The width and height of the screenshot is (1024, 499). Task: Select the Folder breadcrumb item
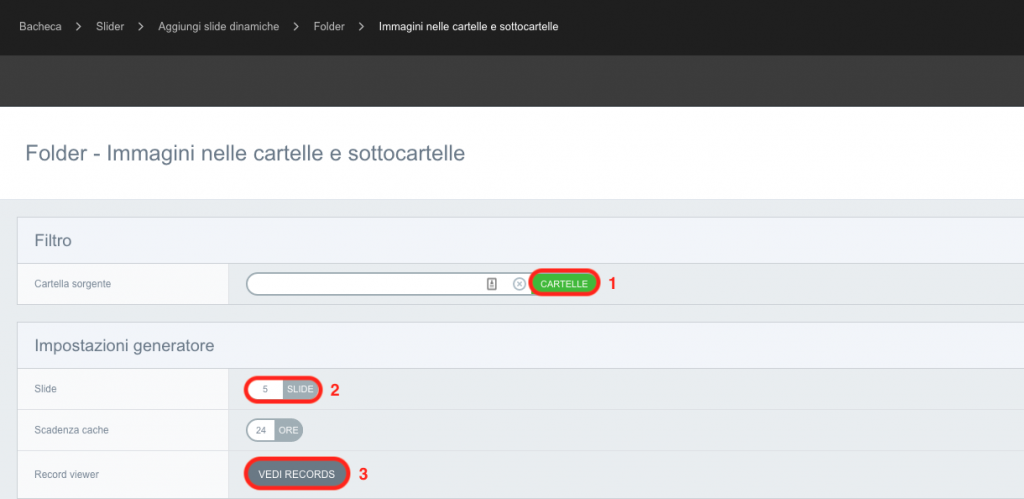point(328,27)
